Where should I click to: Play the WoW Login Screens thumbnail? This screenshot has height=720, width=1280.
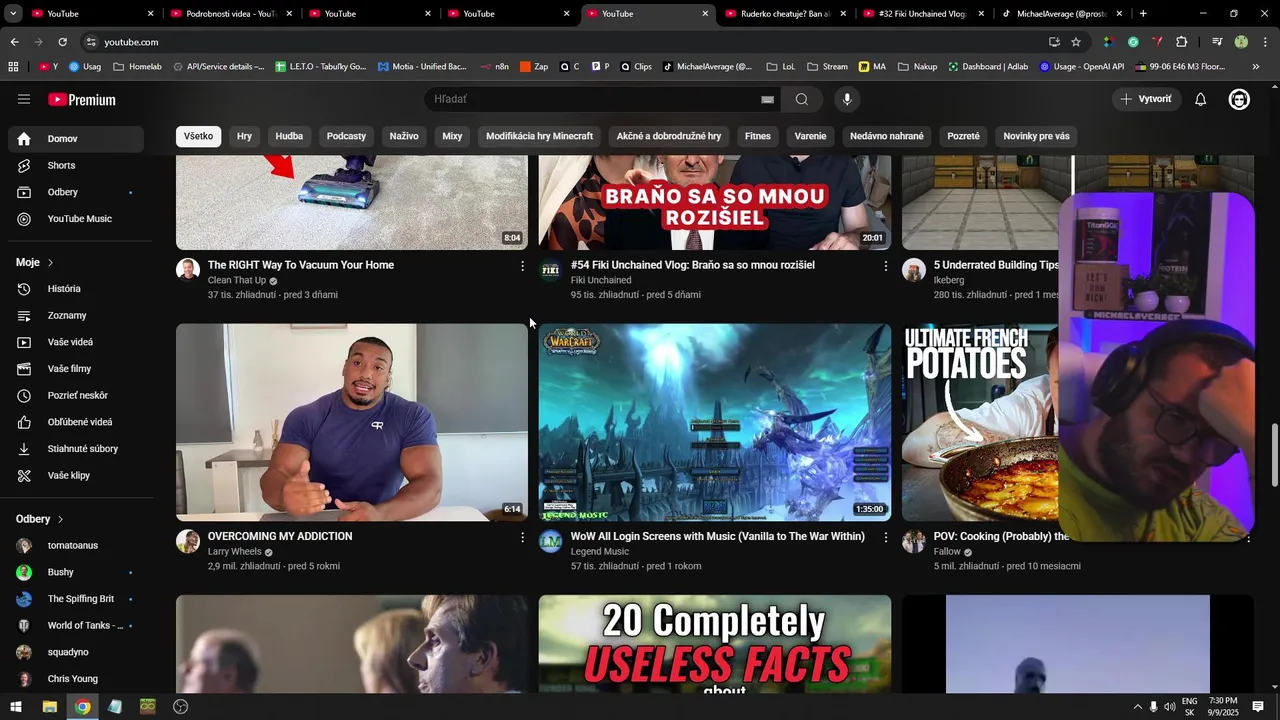715,422
